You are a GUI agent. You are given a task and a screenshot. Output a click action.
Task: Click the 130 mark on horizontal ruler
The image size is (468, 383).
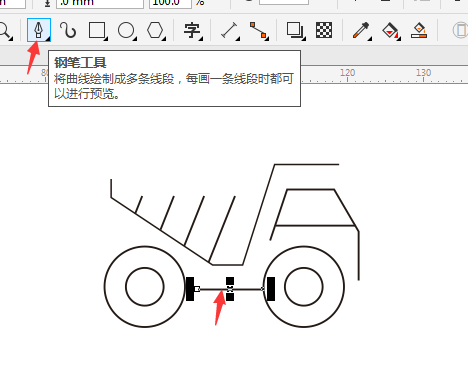pos(423,72)
